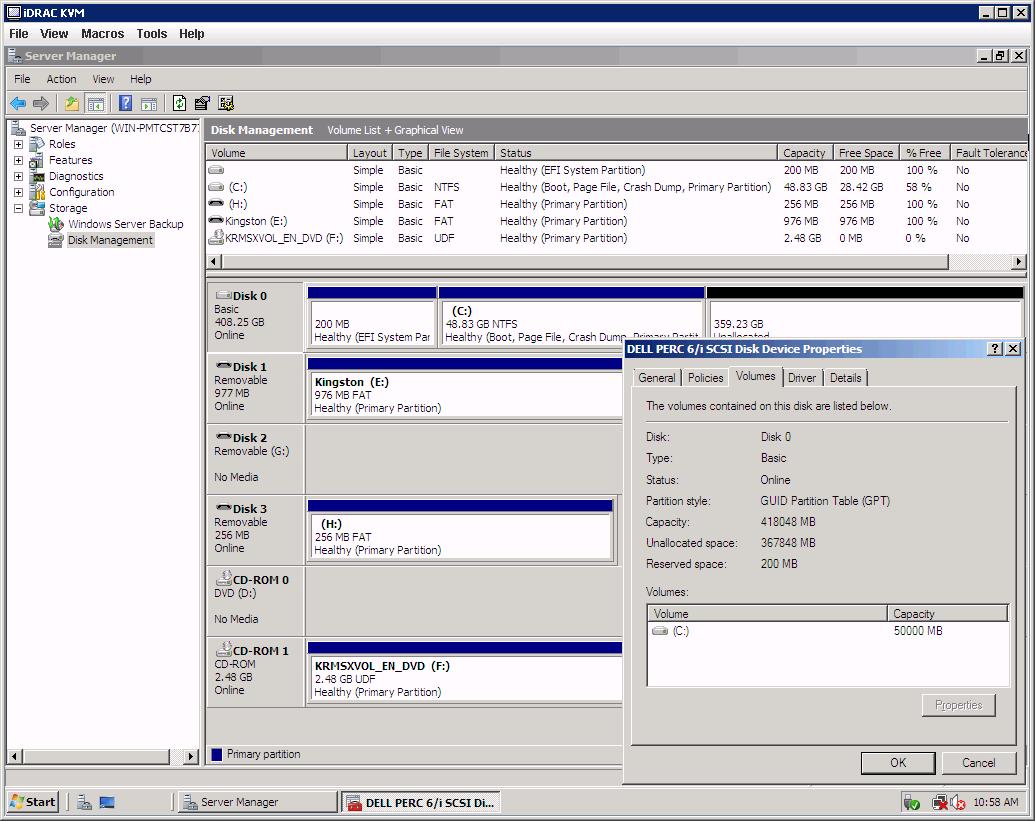Click the green Refresh toolbar icon
The image size is (1035, 821).
point(179,103)
